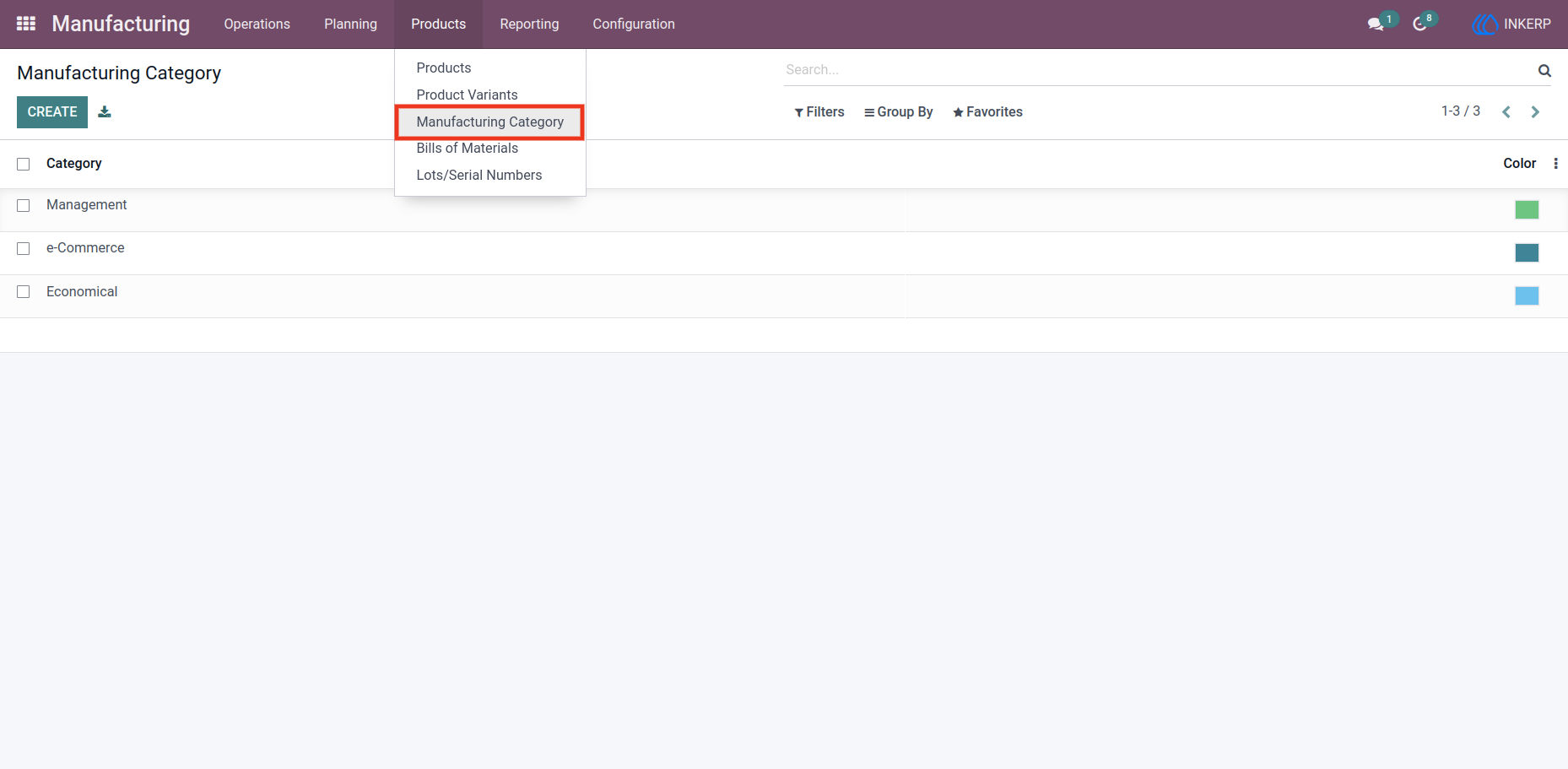This screenshot has width=1568, height=769.
Task: Open the activities clock icon
Action: click(x=1420, y=24)
